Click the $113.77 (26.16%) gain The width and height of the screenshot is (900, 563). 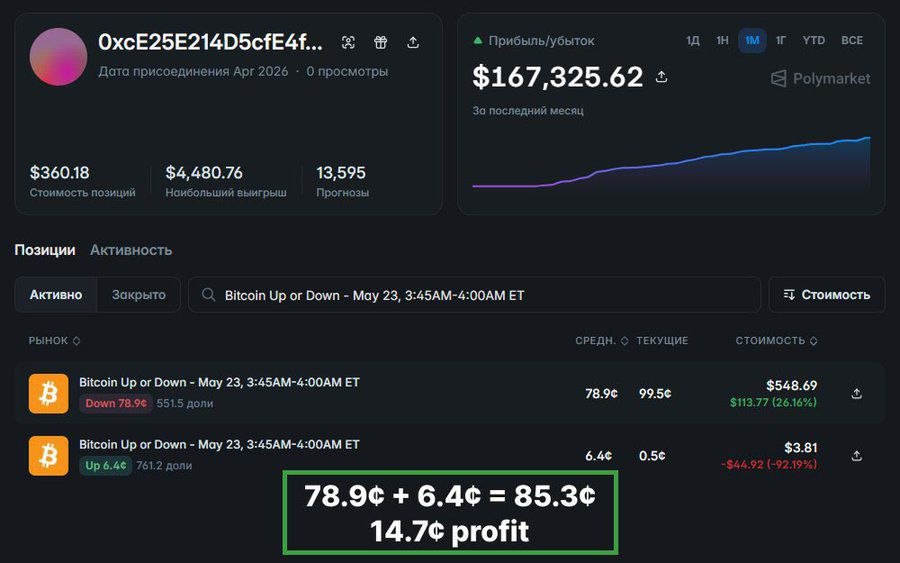(x=773, y=402)
